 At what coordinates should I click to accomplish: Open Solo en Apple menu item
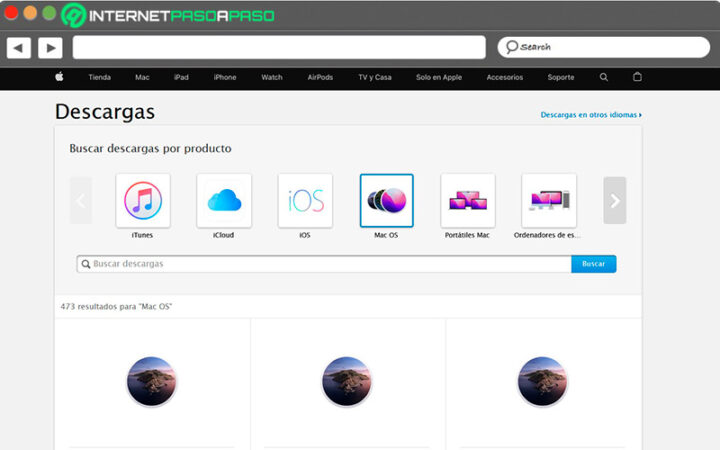(439, 77)
